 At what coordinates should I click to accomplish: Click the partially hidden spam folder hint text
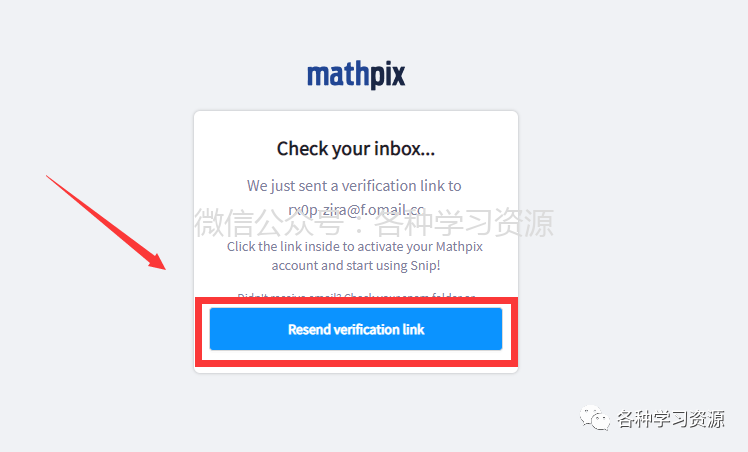point(356,295)
